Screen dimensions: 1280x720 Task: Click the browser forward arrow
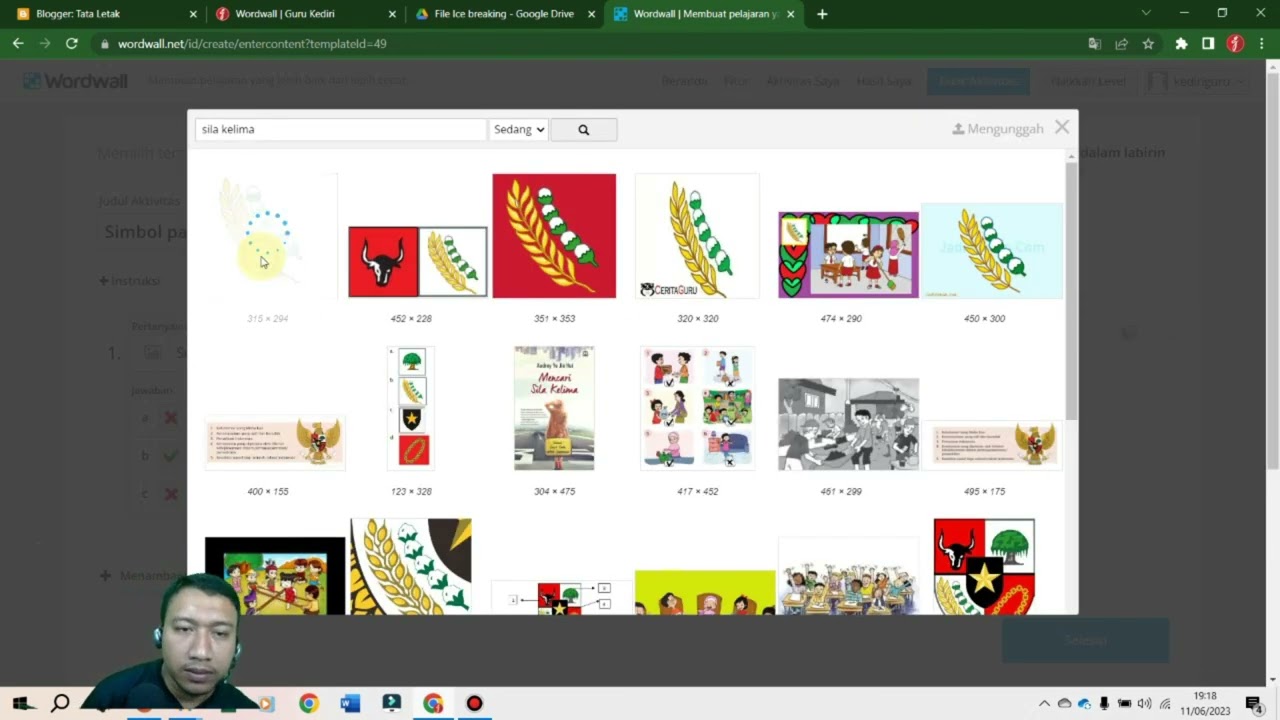(x=45, y=44)
